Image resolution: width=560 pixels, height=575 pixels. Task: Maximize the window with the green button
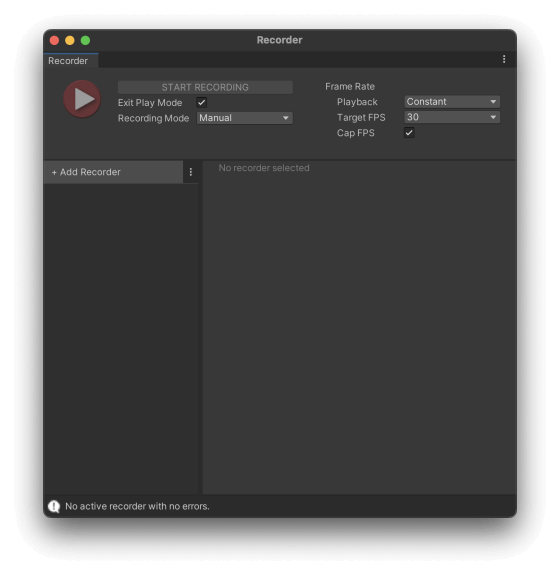click(x=85, y=40)
